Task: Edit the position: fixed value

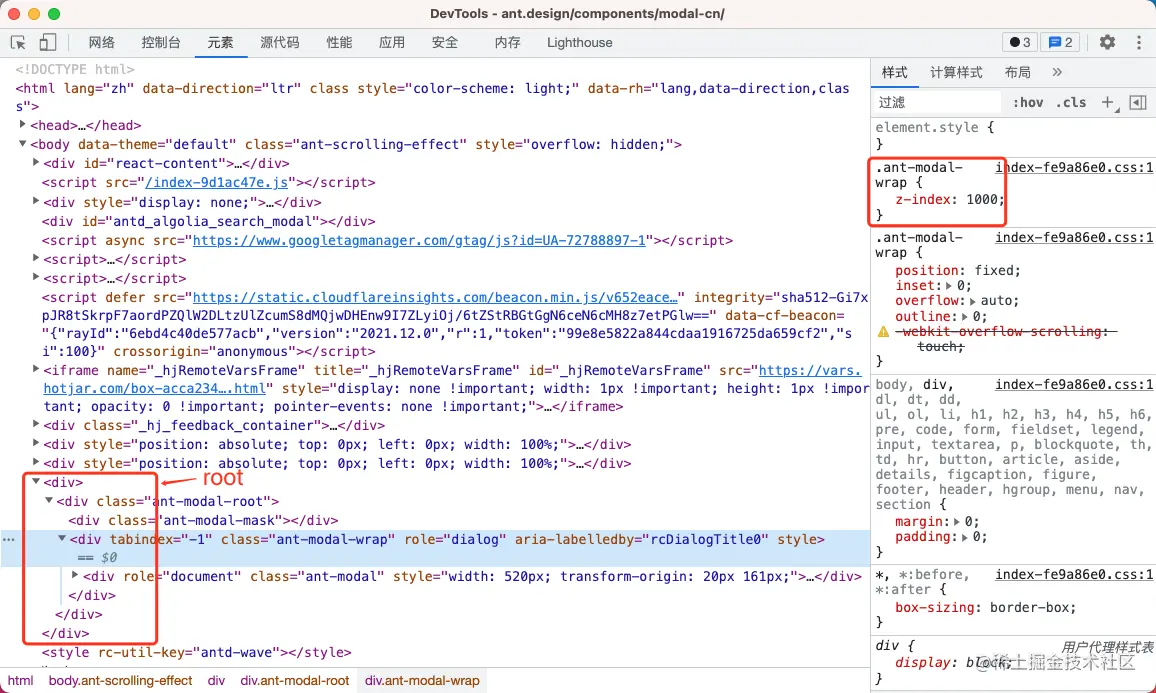Action: 995,271
